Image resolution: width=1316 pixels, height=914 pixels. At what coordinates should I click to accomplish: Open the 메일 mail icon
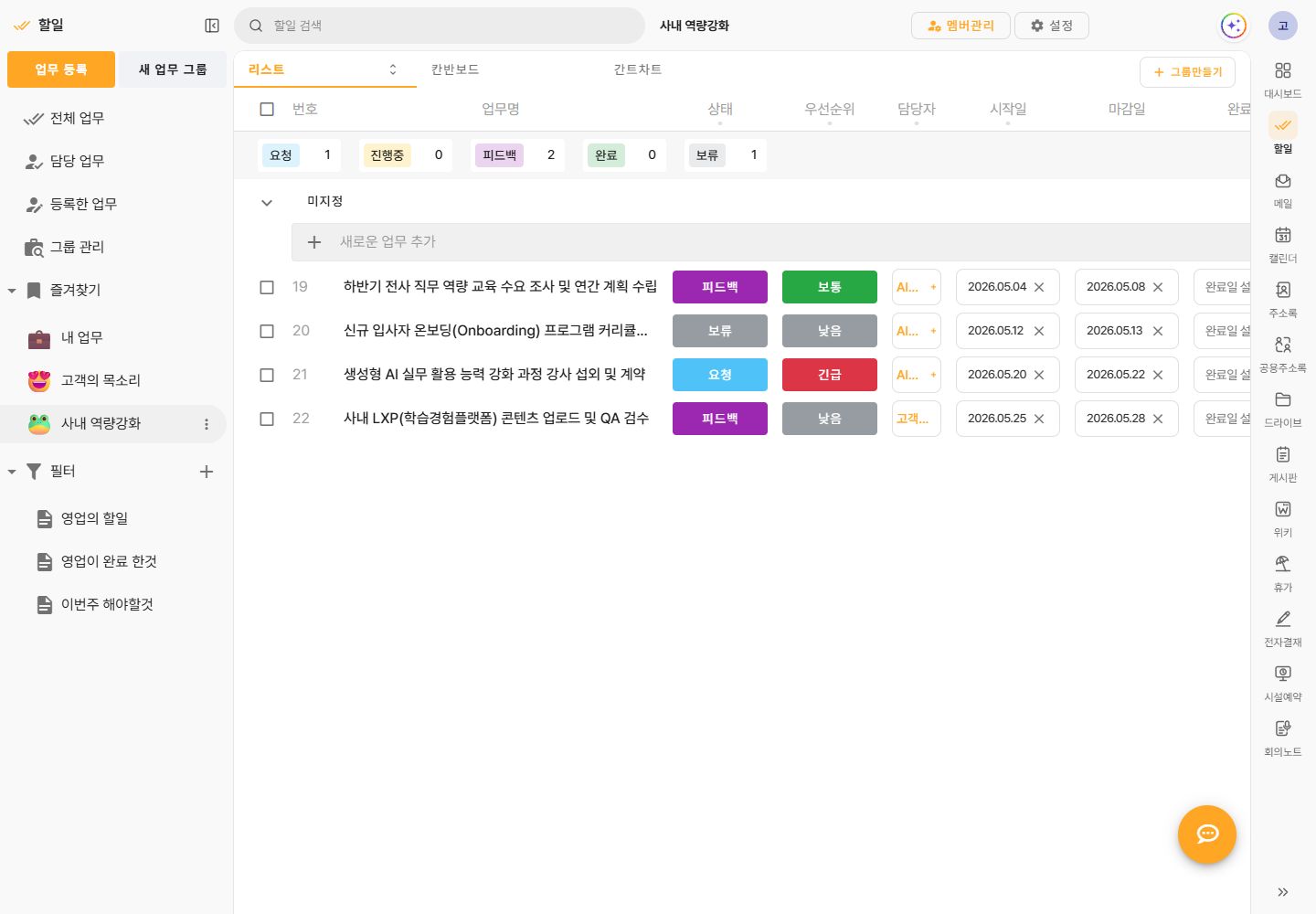tap(1283, 180)
